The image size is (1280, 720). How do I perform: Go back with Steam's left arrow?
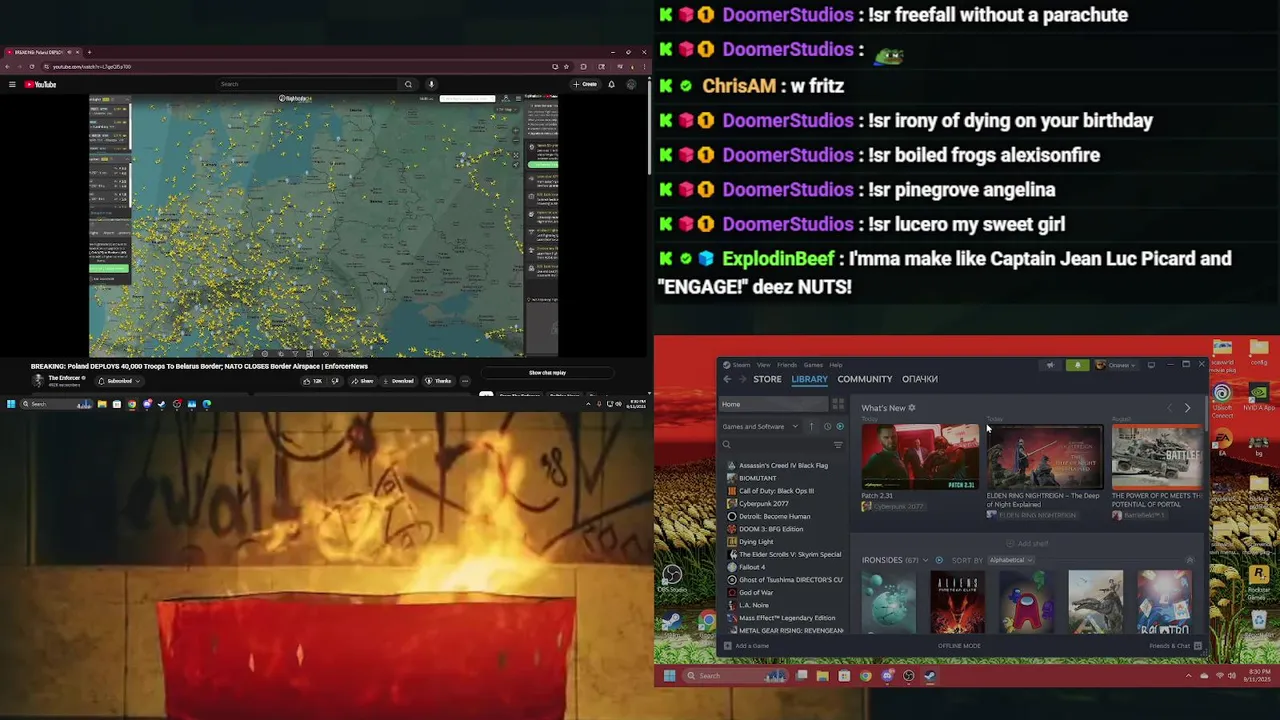tap(727, 379)
